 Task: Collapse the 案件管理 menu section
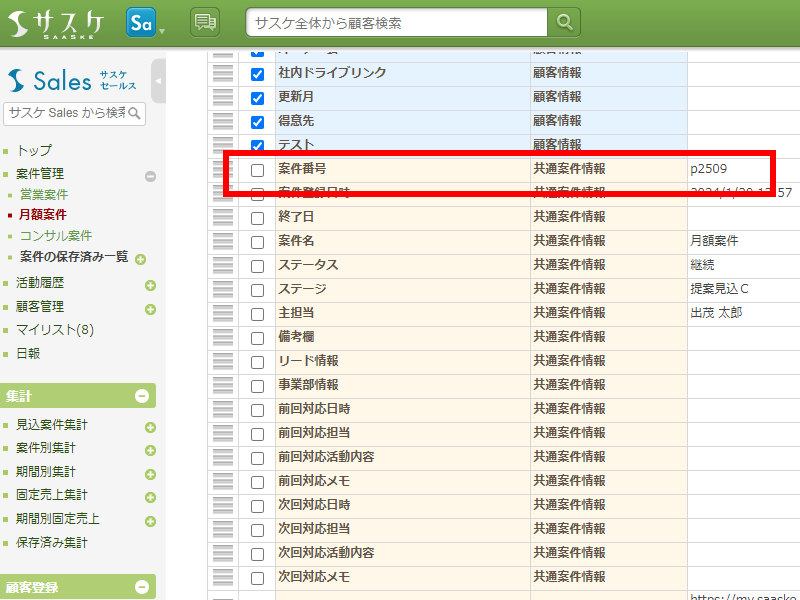coord(150,176)
